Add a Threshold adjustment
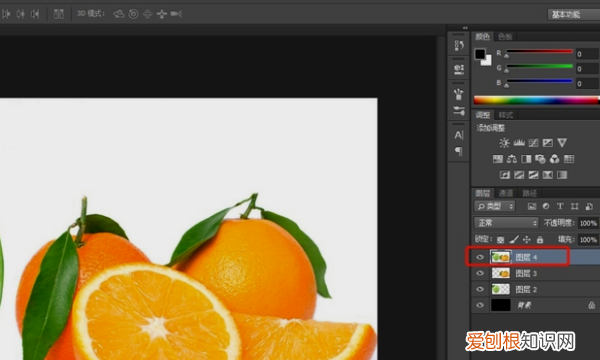600x360 pixels. [x=533, y=175]
